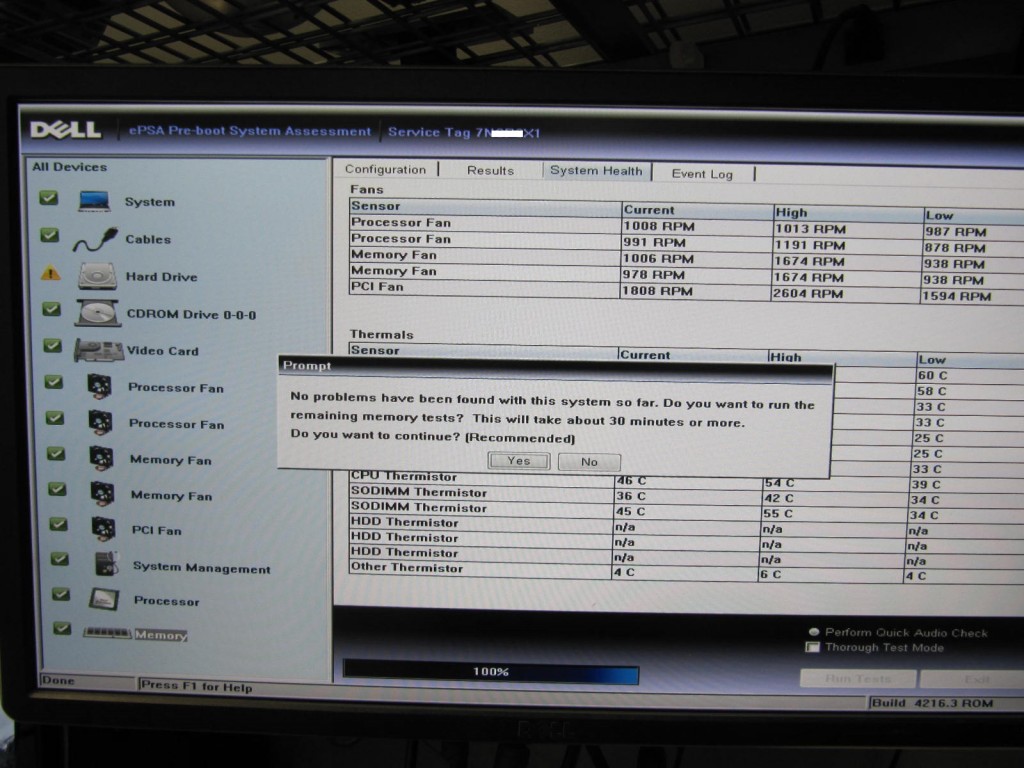The image size is (1024, 768).
Task: Select Perform Quick Audio Check option
Action: tap(814, 632)
